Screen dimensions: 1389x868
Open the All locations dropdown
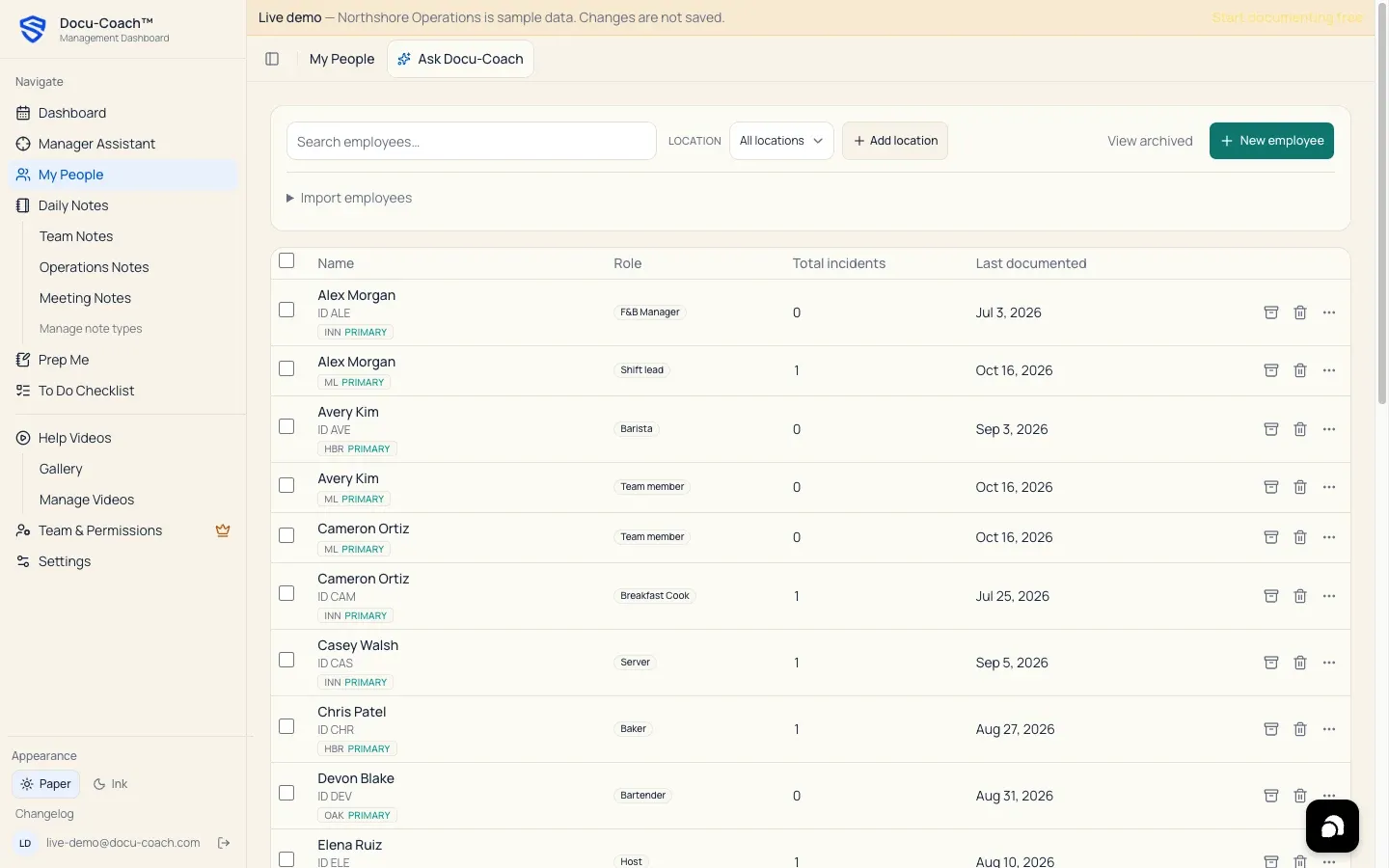pos(781,141)
